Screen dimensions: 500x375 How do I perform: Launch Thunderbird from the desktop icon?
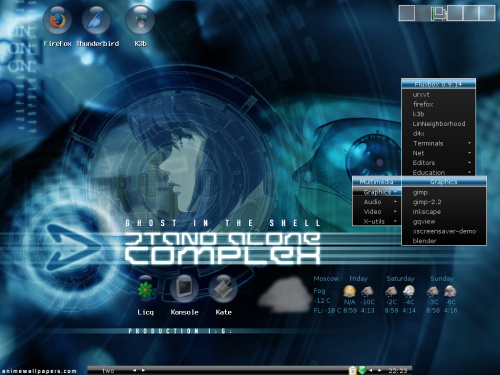[x=96, y=20]
